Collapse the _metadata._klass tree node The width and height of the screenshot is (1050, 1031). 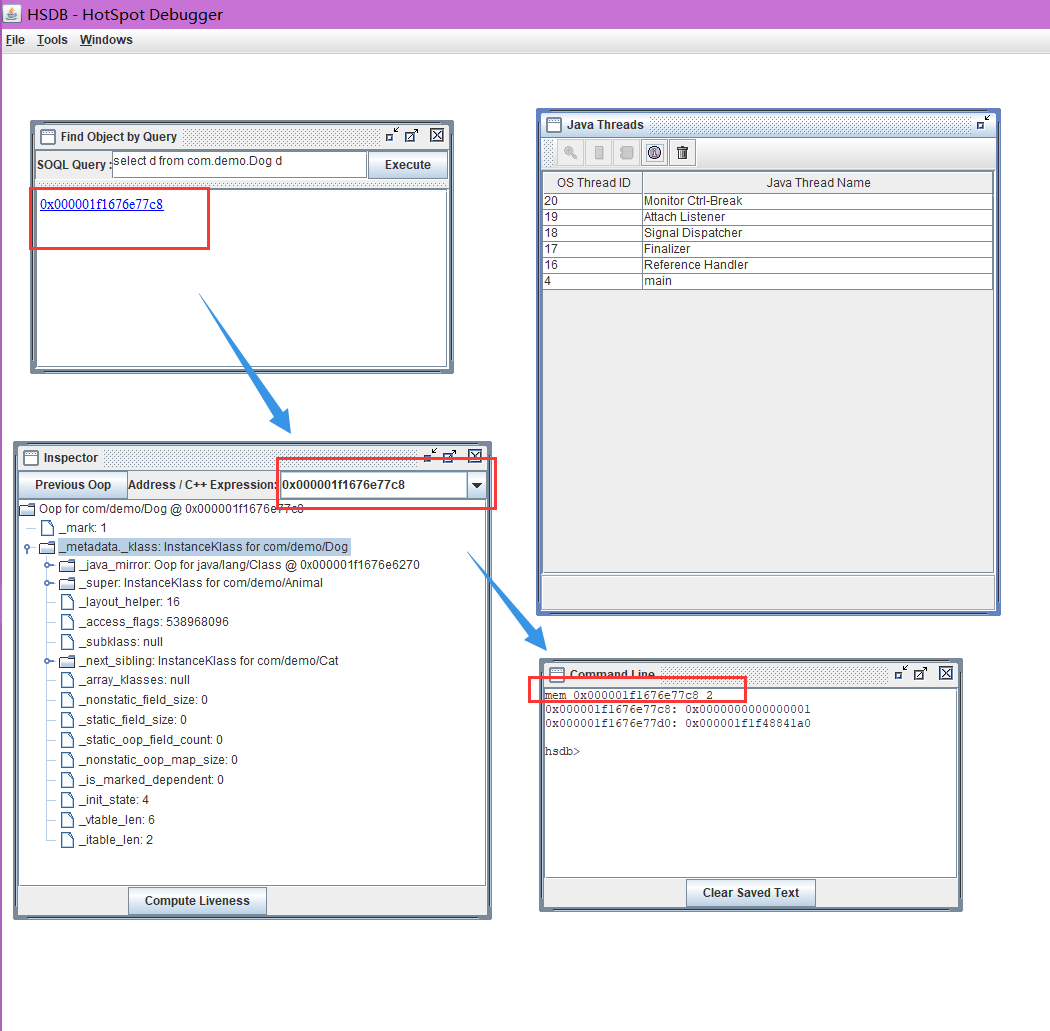(27, 548)
